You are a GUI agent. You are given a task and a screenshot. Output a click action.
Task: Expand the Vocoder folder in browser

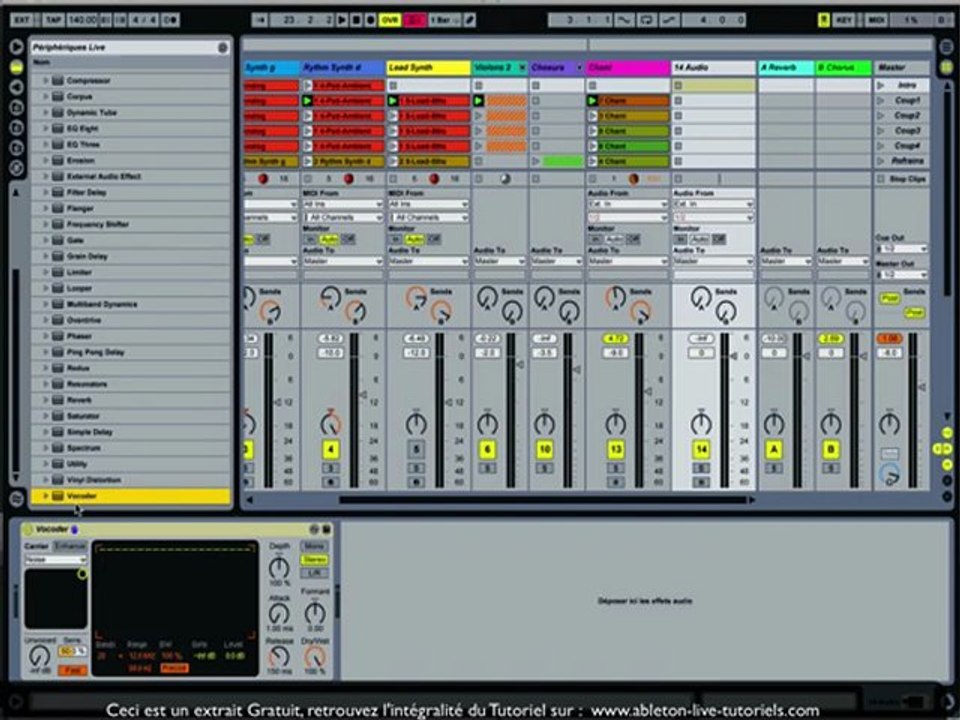click(x=45, y=496)
